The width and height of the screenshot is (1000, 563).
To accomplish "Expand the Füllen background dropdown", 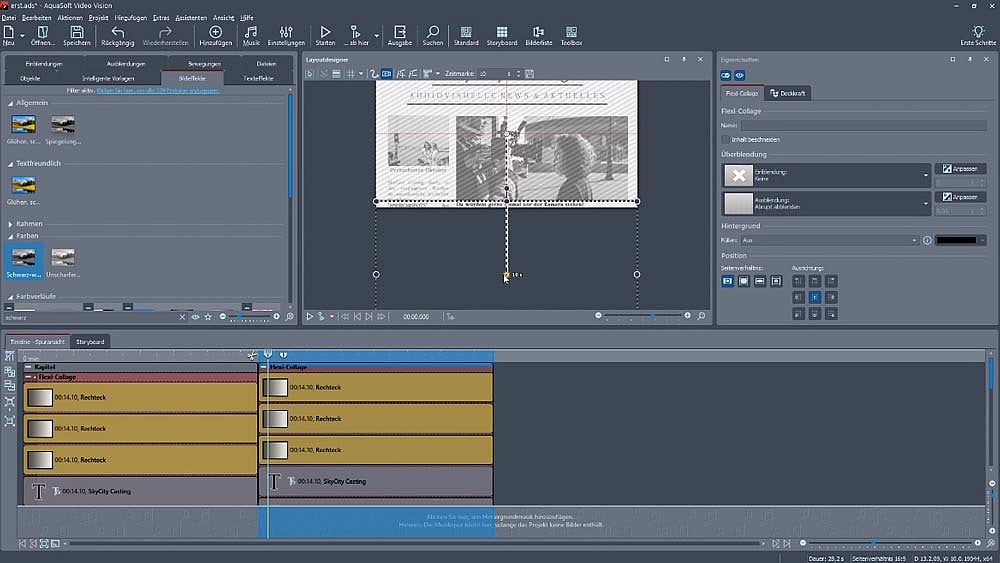I will tap(914, 240).
